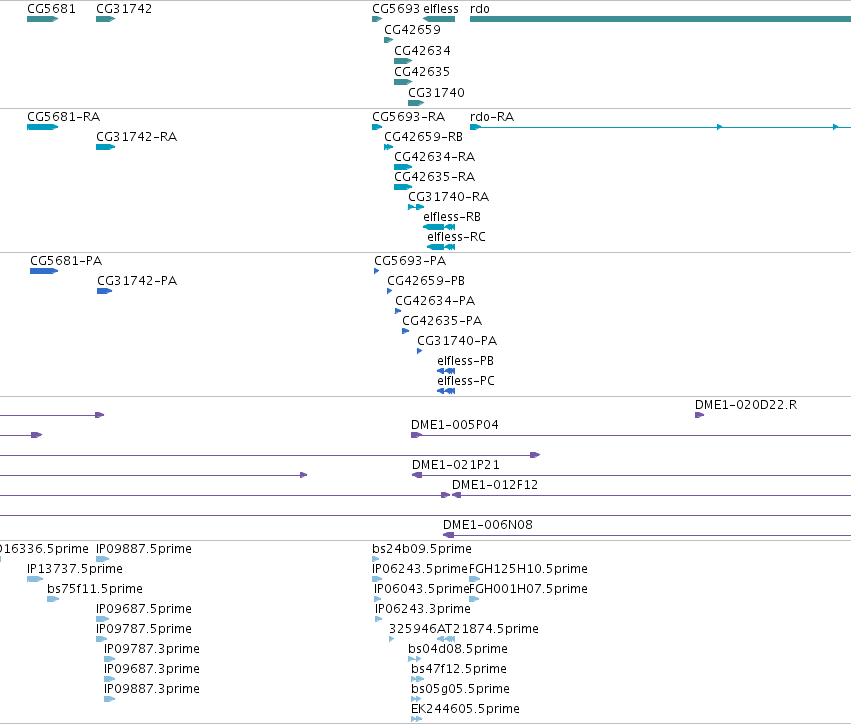Click the IP09687.3prime EST label
This screenshot has width=851, height=724.
[152, 669]
